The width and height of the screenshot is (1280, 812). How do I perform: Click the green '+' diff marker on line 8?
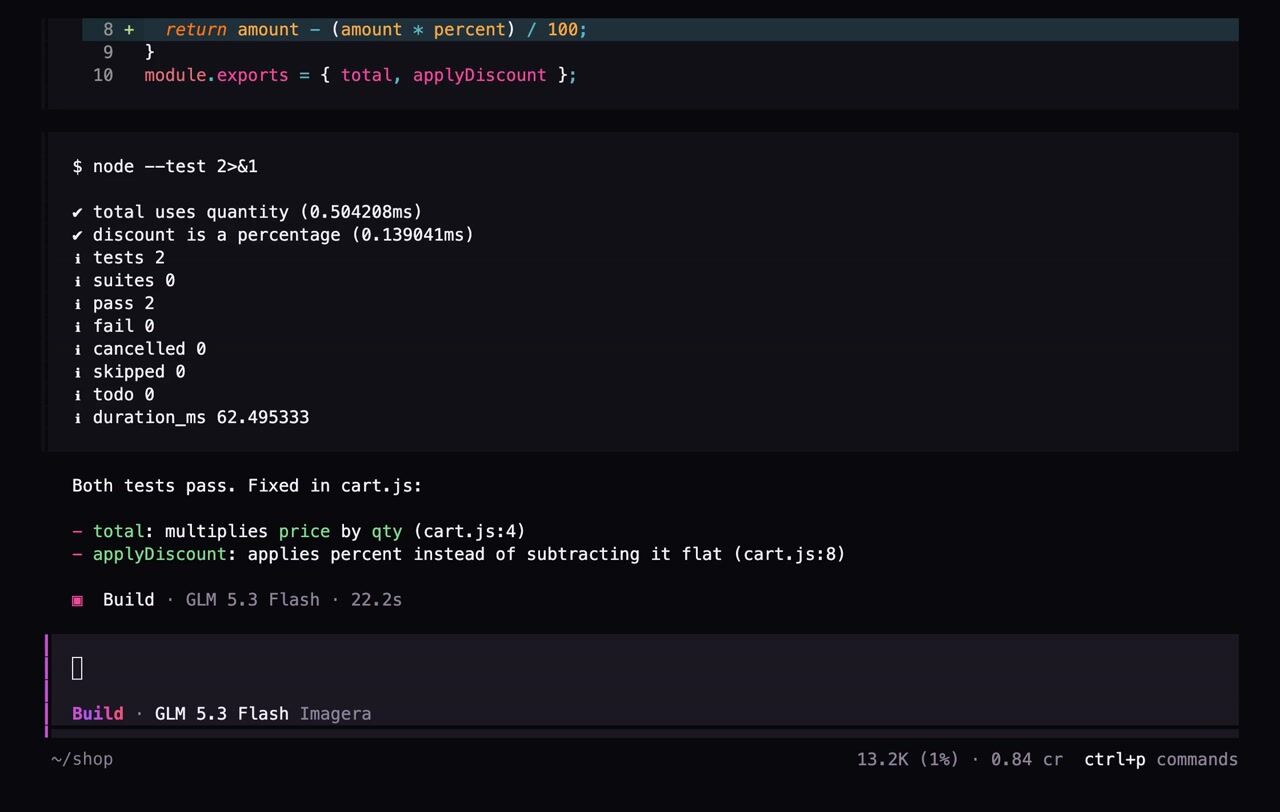tap(129, 30)
